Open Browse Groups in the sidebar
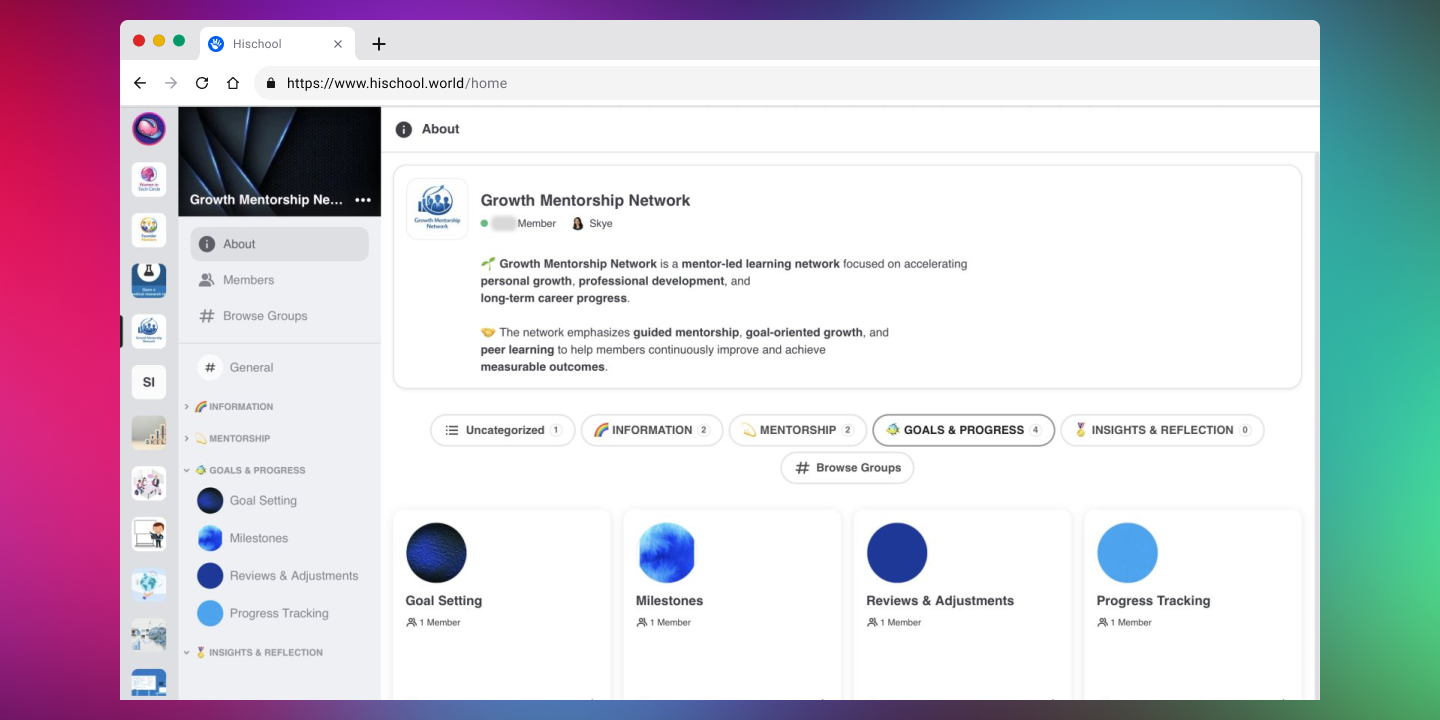This screenshot has height=720, width=1440. coord(279,316)
